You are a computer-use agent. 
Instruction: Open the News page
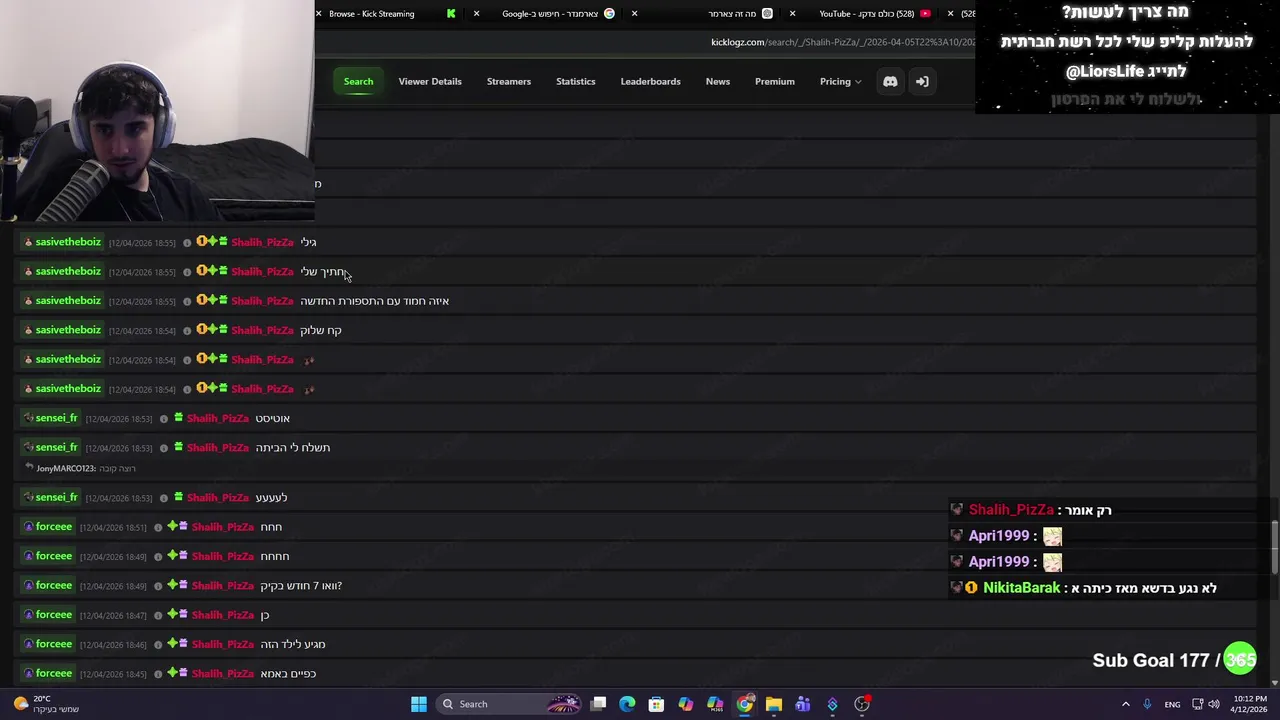point(718,81)
